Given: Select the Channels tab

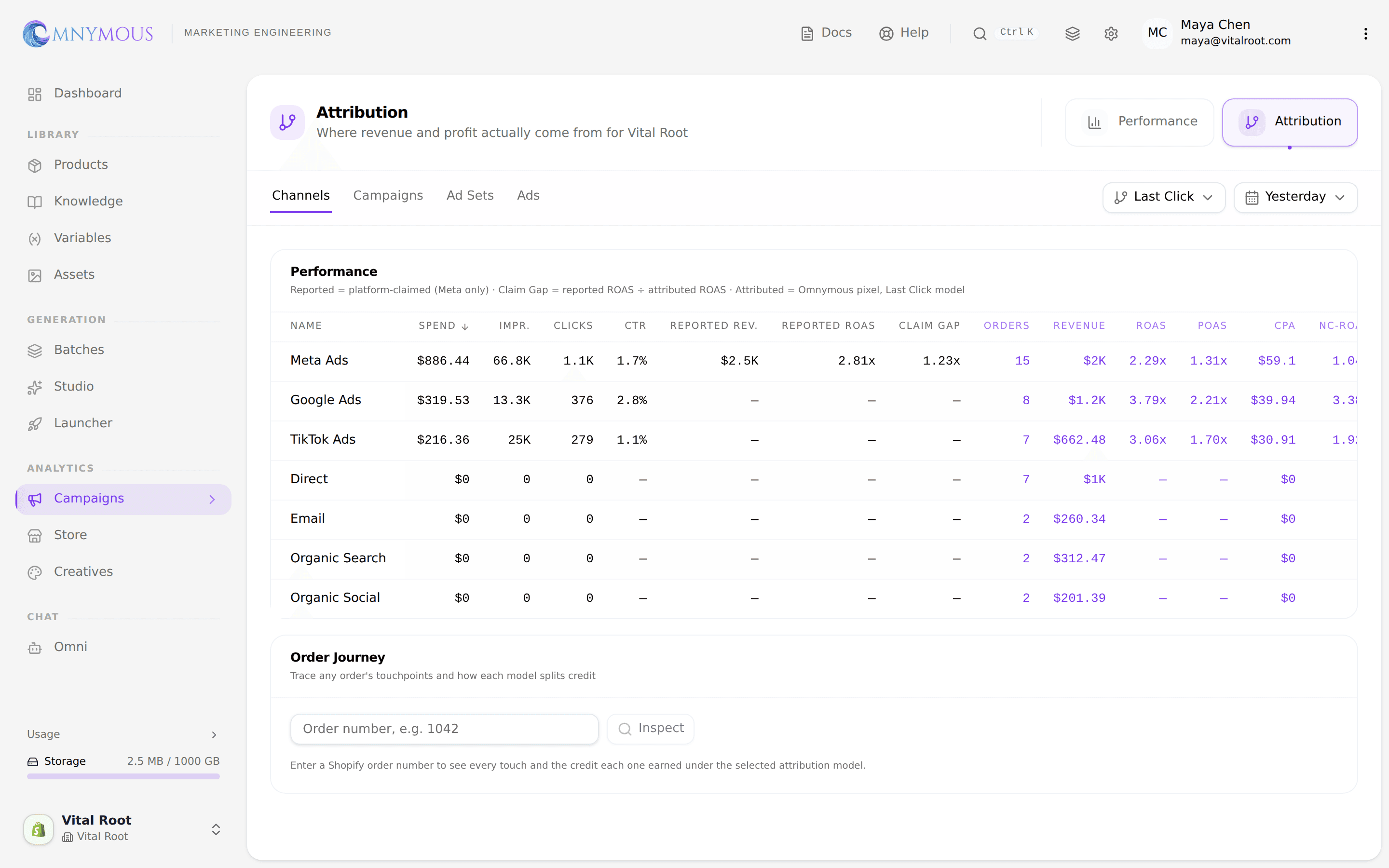Looking at the screenshot, I should 301,195.
